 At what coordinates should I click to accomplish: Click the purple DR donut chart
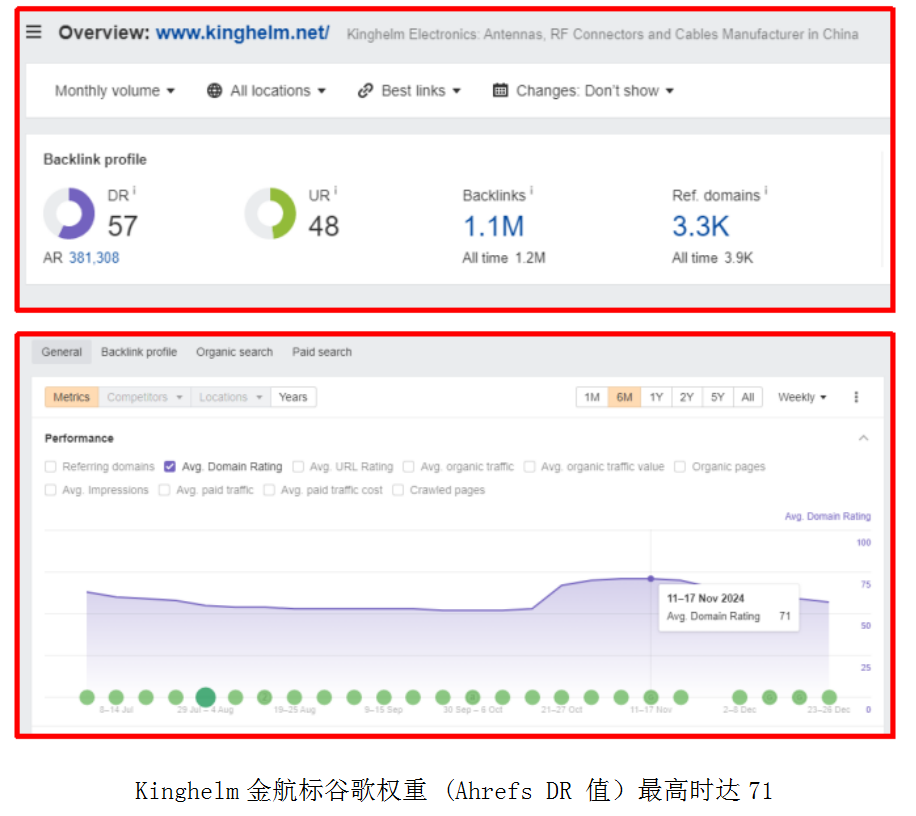click(69, 213)
